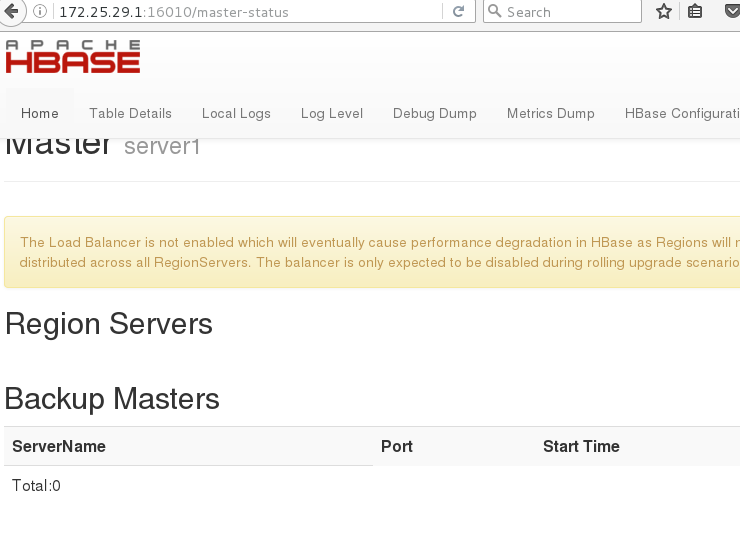Open the Table Details tab
The height and width of the screenshot is (549, 740).
(x=130, y=113)
